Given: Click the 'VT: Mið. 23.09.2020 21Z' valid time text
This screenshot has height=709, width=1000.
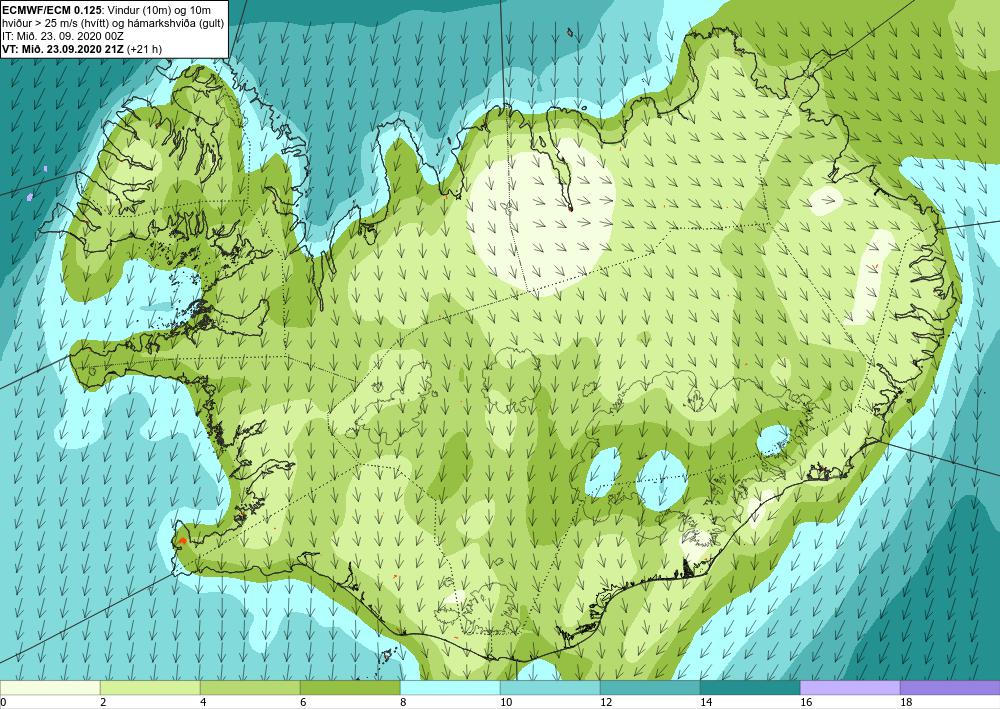Looking at the screenshot, I should point(64,49).
